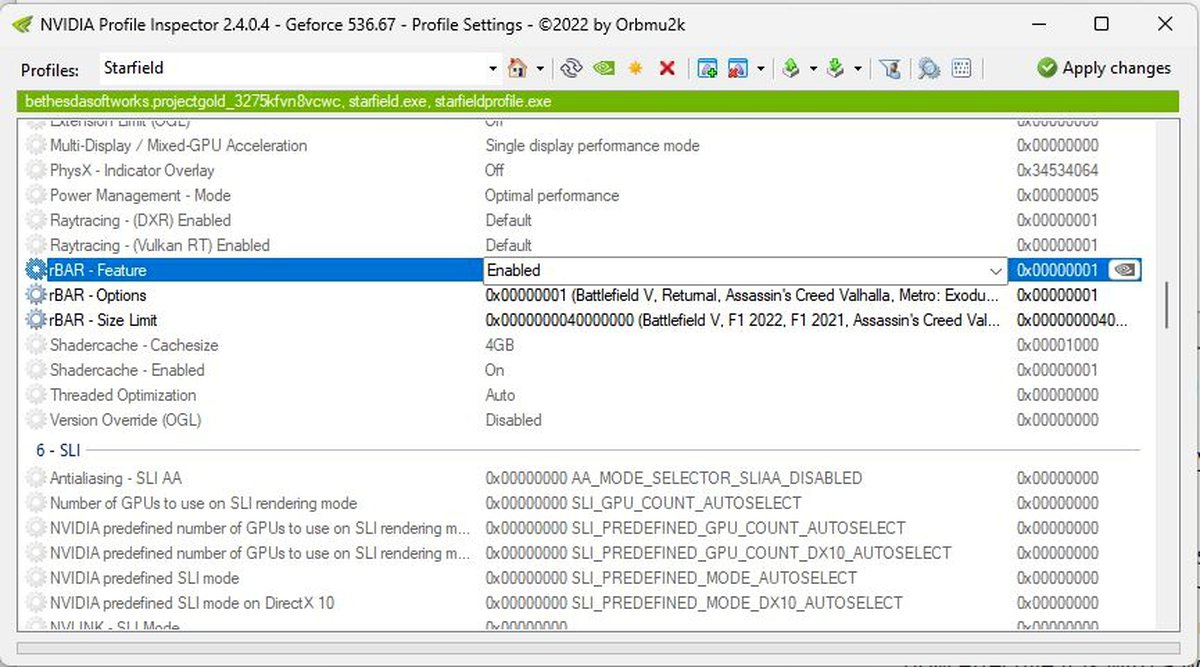
Task: Click the Apply changes button
Action: click(x=1104, y=68)
